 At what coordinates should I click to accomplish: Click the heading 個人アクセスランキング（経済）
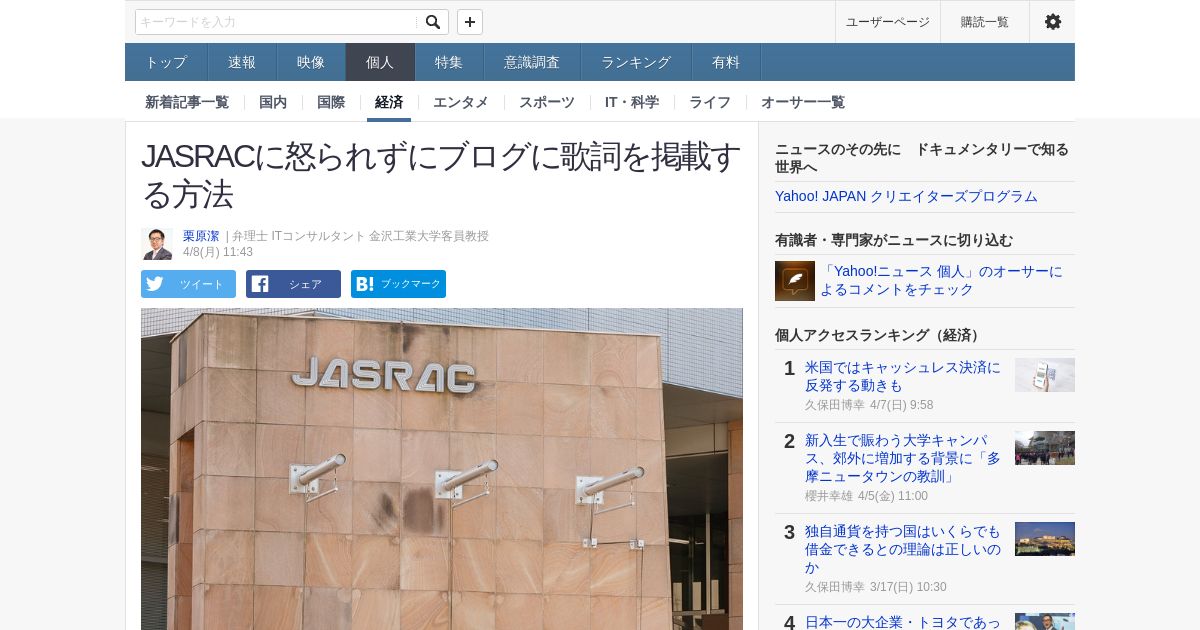(x=879, y=335)
